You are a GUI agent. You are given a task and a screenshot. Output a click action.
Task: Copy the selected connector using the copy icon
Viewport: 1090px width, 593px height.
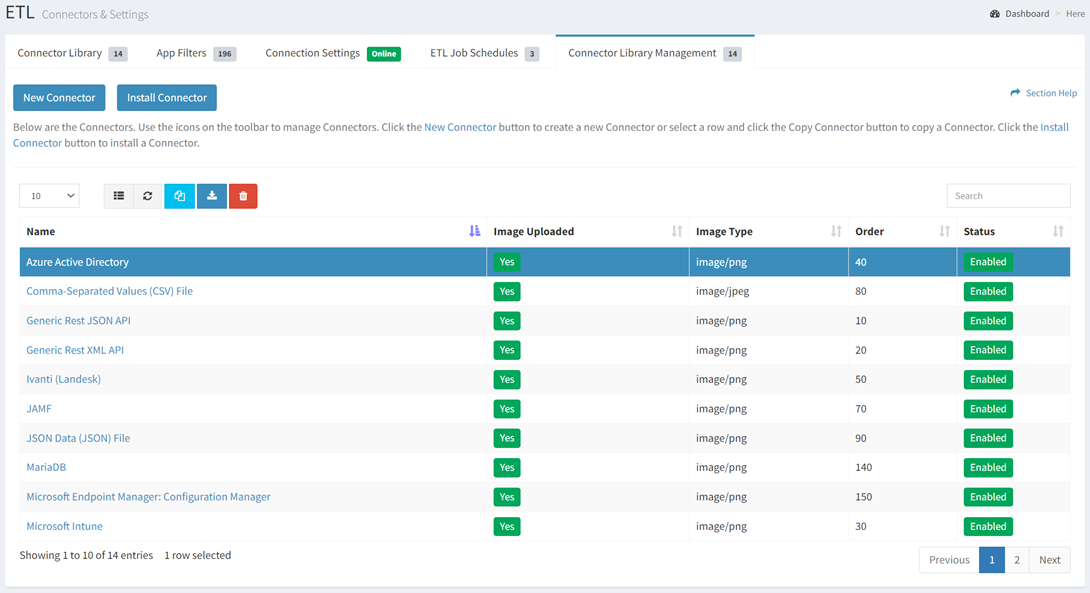[x=179, y=196]
